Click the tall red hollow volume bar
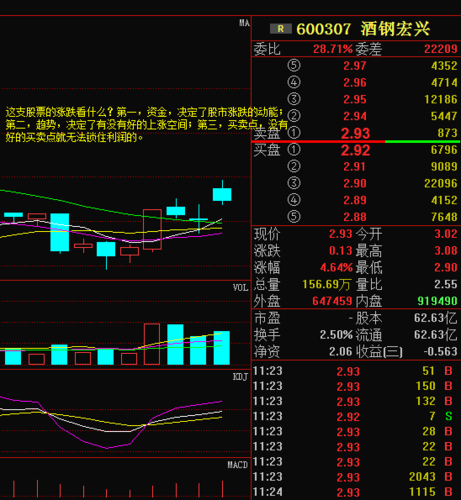Screen dimensions: 461x500 point(152,344)
